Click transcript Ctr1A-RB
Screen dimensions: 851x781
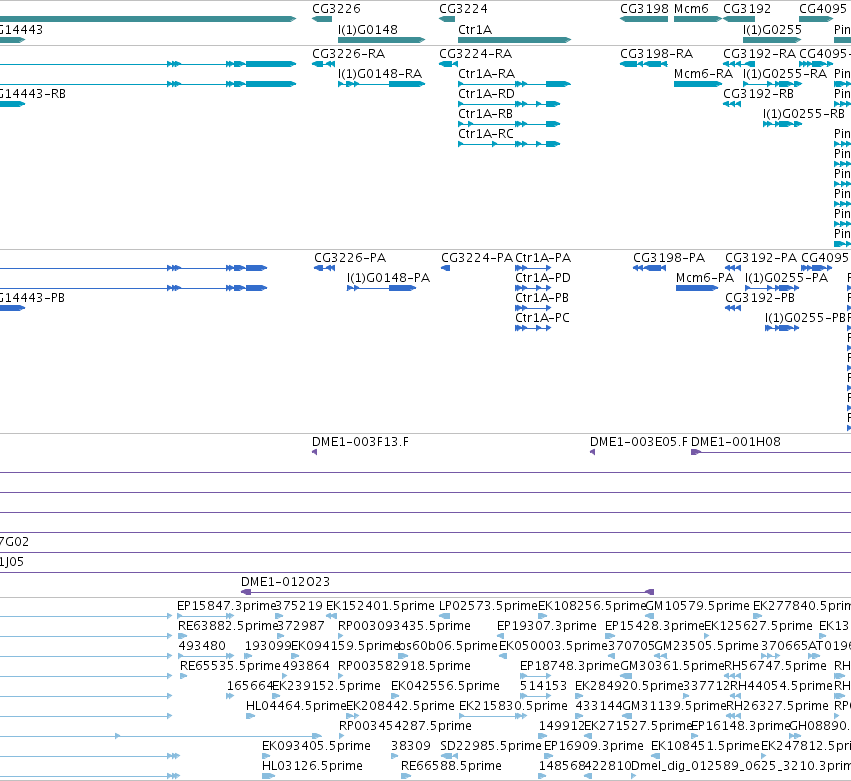[485, 114]
